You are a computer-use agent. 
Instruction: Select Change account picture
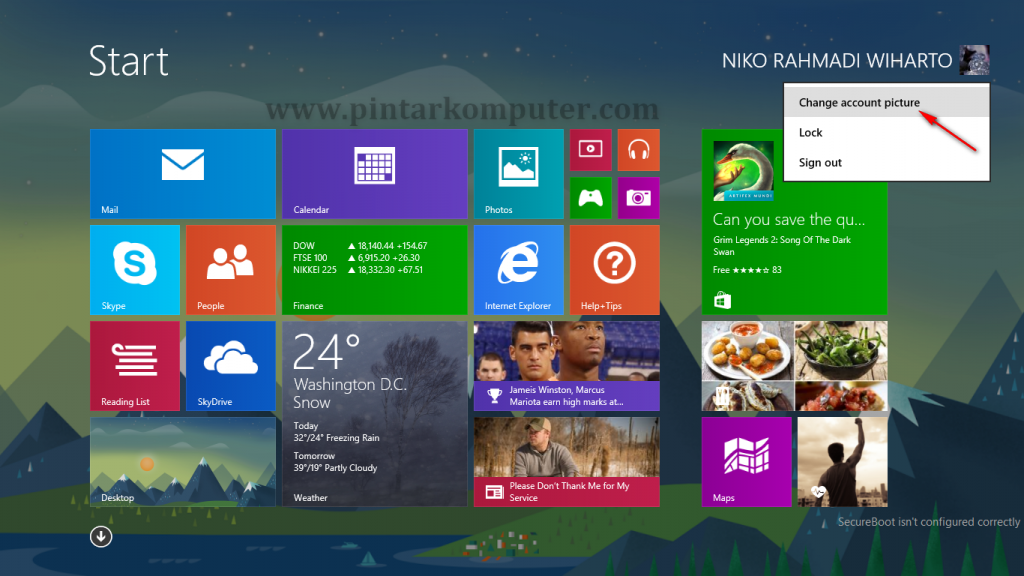(x=886, y=103)
